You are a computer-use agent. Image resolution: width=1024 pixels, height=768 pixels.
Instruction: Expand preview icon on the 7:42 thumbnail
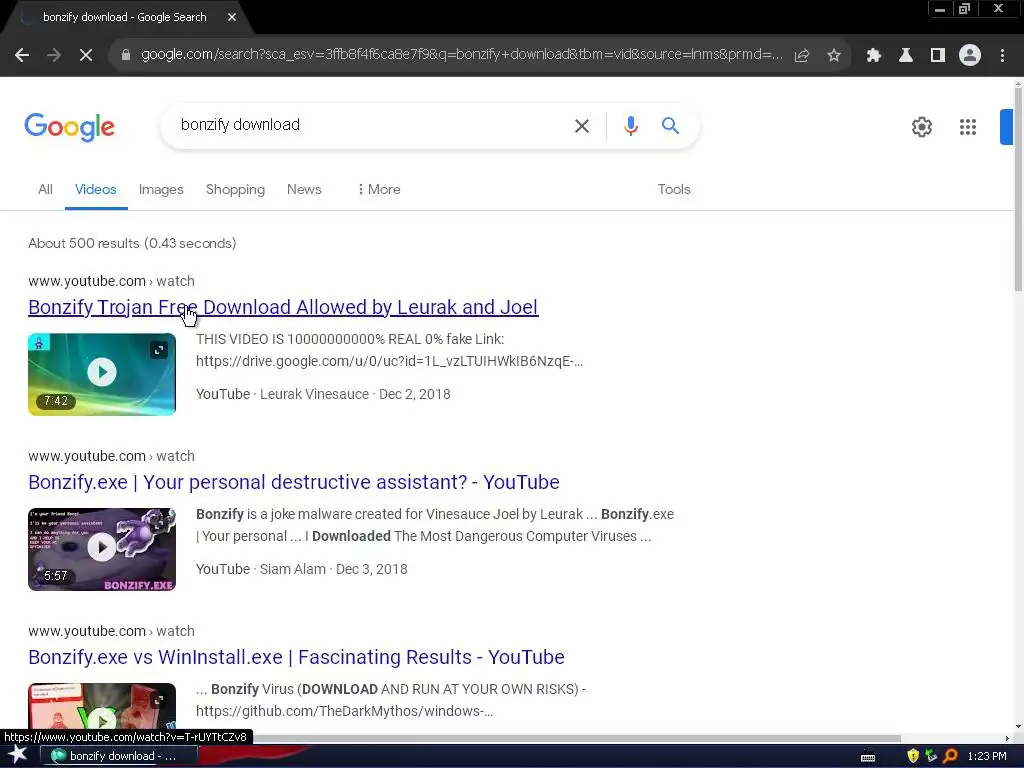click(x=159, y=351)
